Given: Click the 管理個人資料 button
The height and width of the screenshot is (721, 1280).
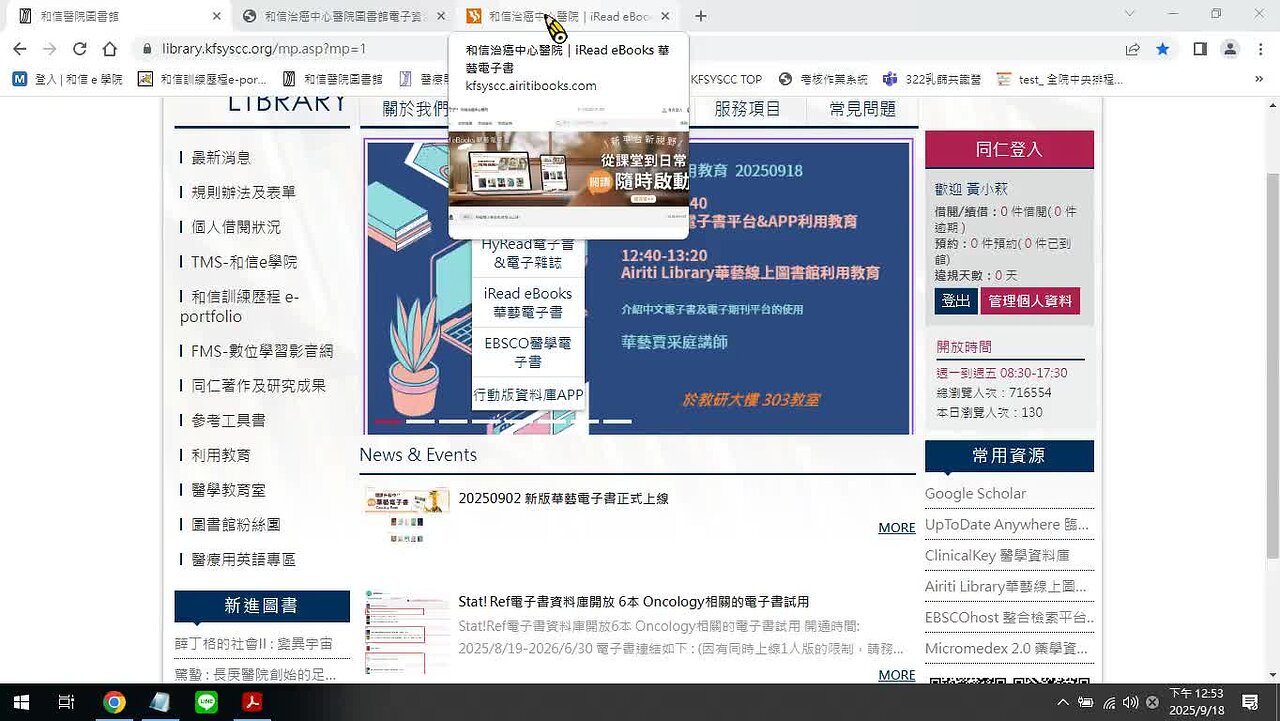Looking at the screenshot, I should tap(1030, 301).
